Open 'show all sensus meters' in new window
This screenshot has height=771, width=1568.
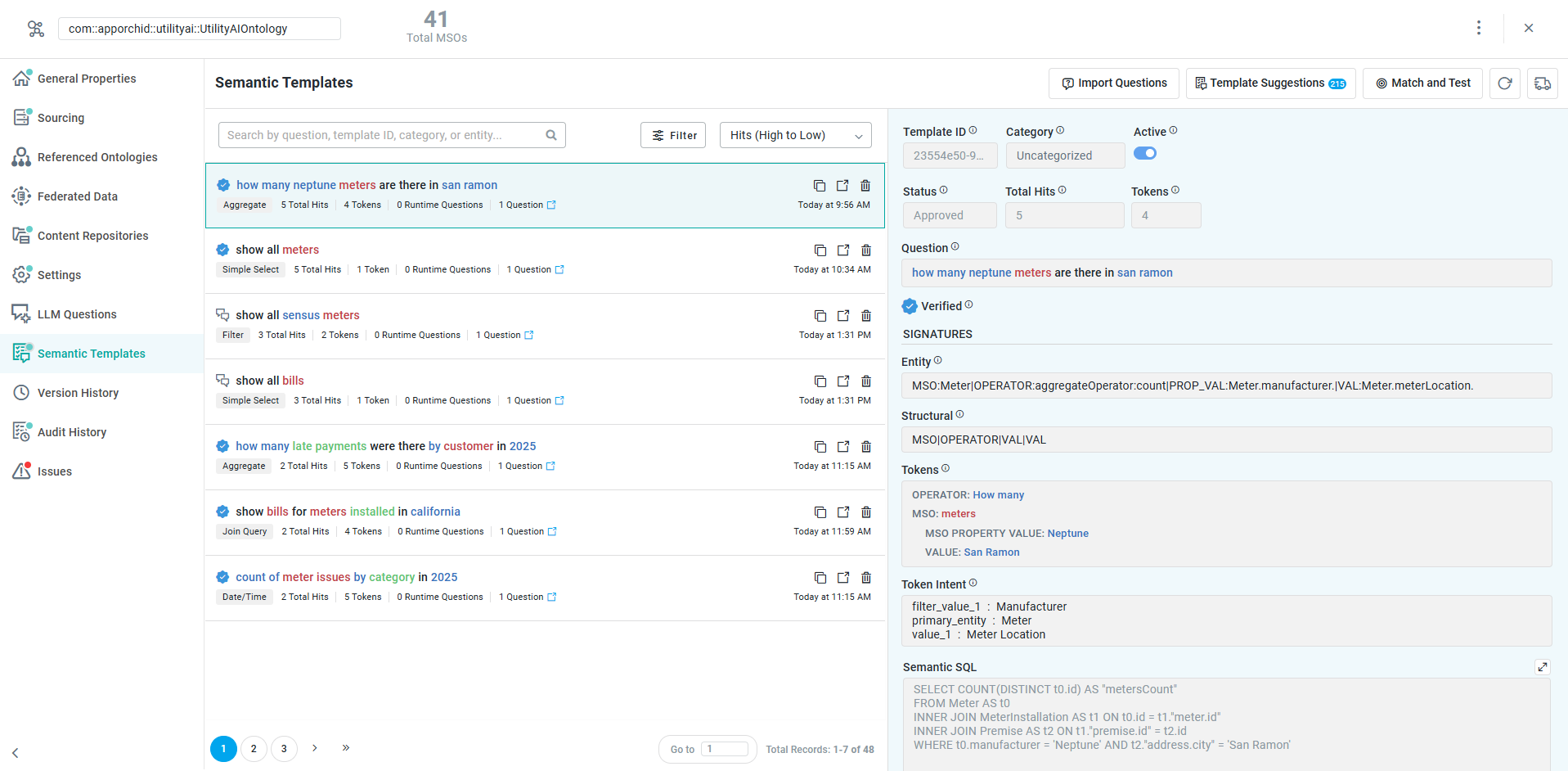click(843, 316)
